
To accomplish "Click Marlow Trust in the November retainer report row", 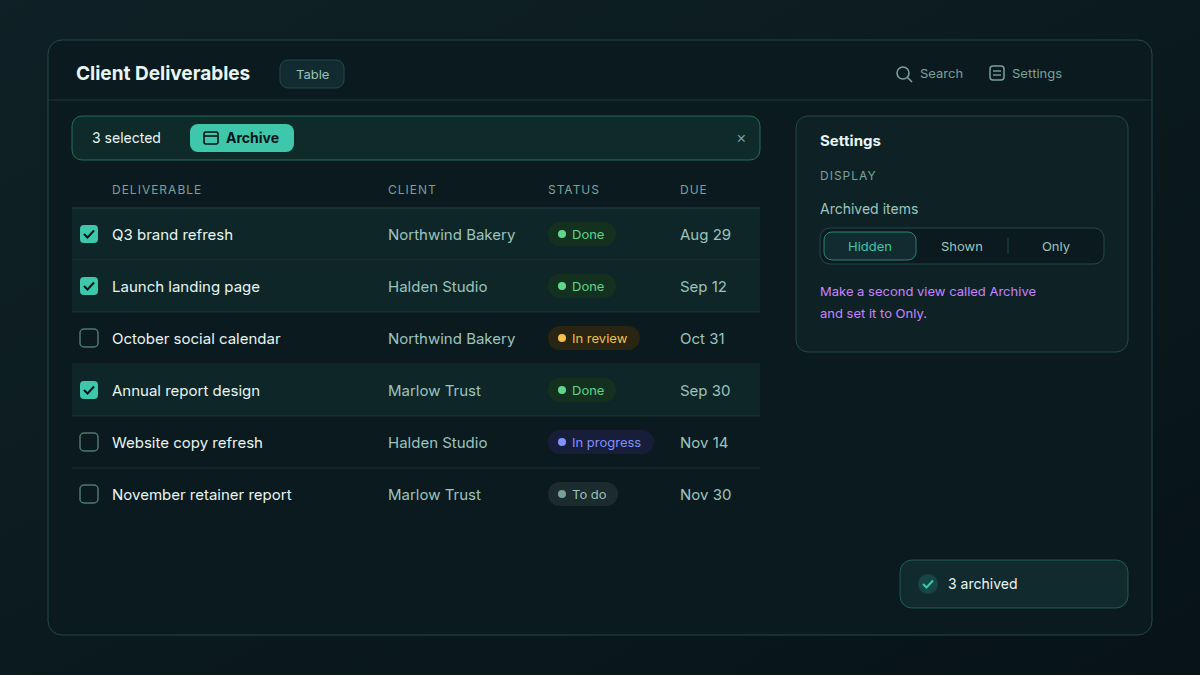I will [x=434, y=494].
